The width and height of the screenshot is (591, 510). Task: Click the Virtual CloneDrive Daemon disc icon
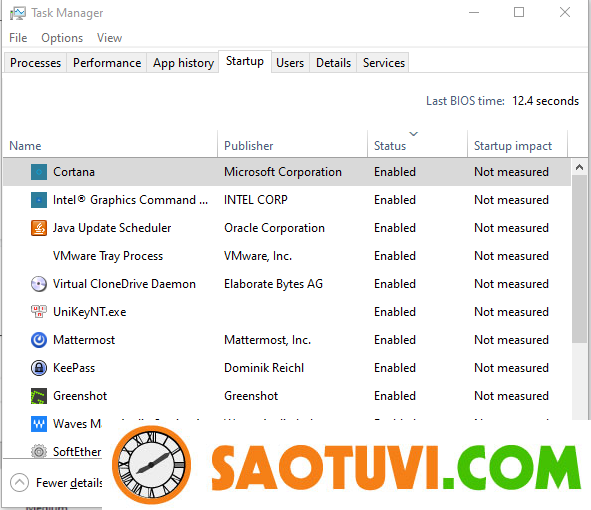[x=39, y=284]
